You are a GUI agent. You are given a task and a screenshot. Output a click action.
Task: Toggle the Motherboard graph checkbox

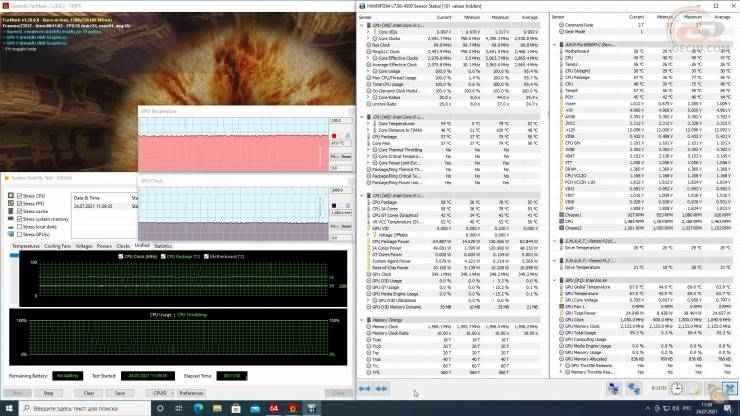[x=206, y=256]
